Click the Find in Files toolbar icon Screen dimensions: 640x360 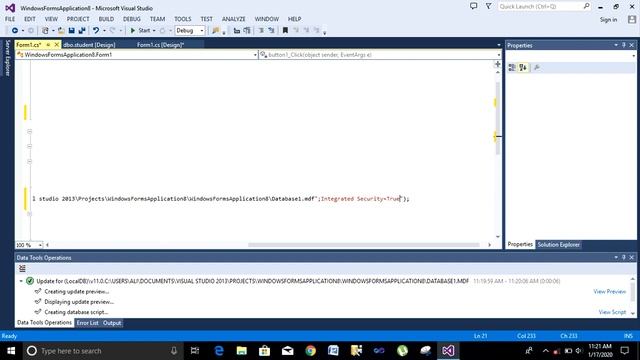point(216,31)
